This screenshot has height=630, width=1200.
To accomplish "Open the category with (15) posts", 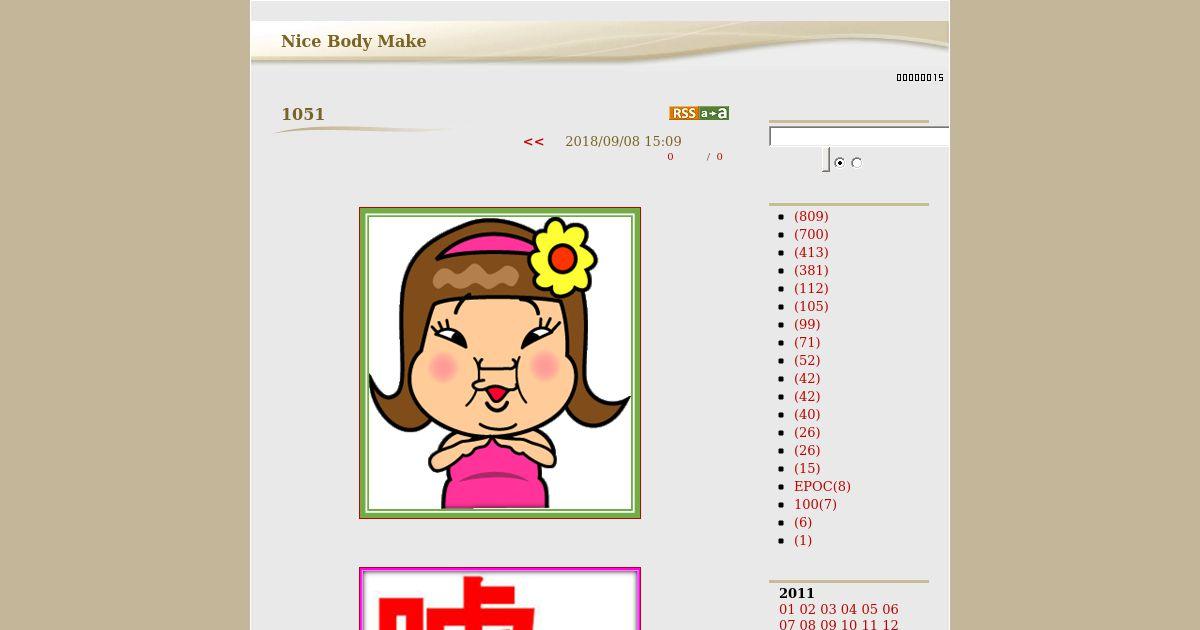I will coord(807,468).
